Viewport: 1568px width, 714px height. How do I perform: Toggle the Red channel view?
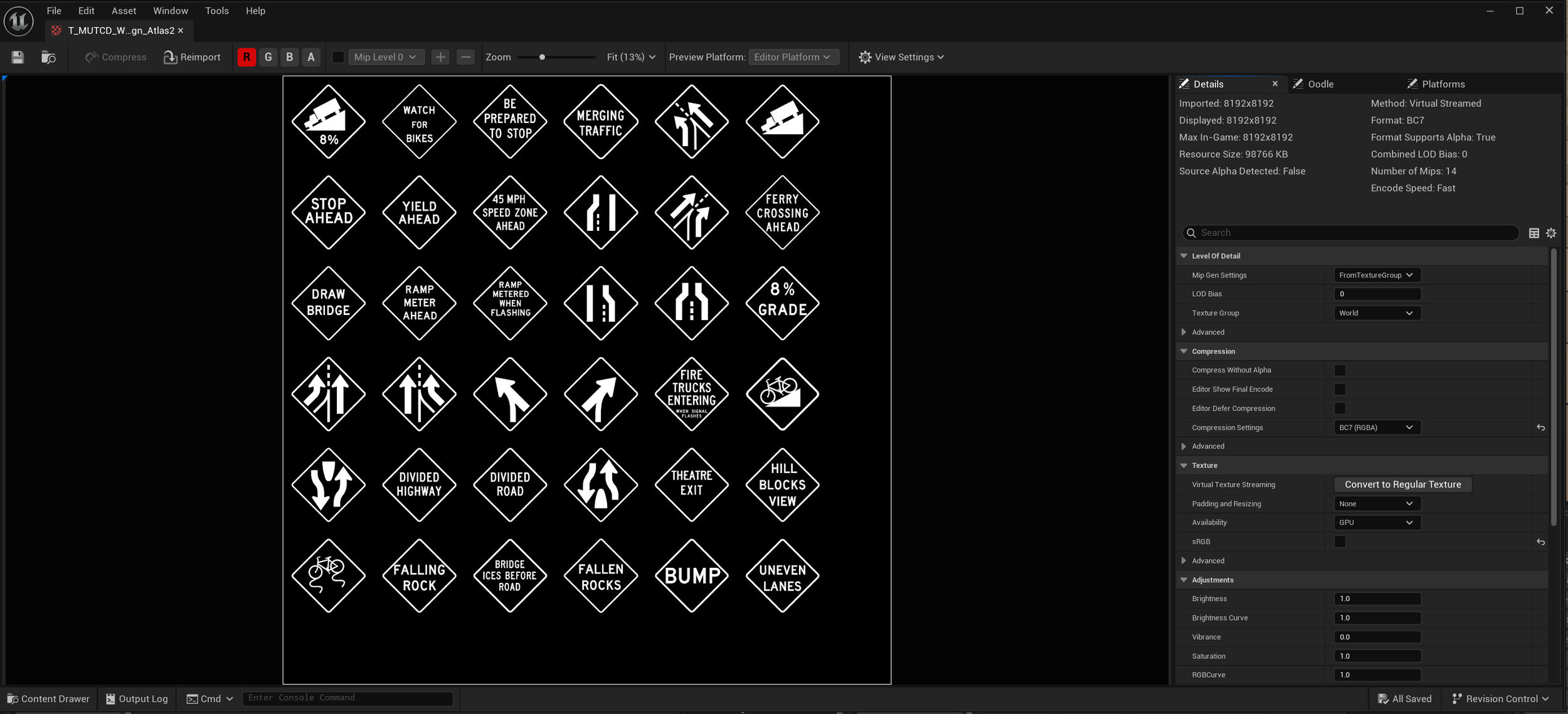click(246, 57)
